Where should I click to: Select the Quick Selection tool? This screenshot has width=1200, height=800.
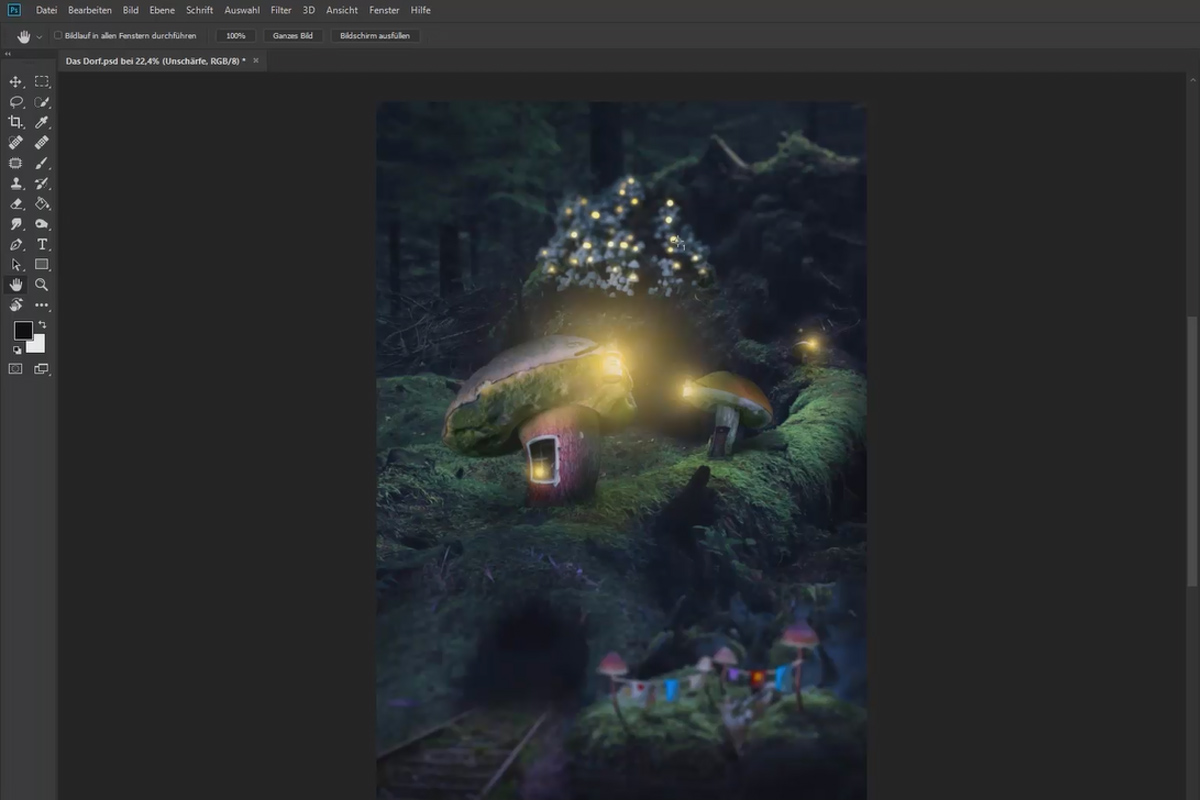coord(42,102)
